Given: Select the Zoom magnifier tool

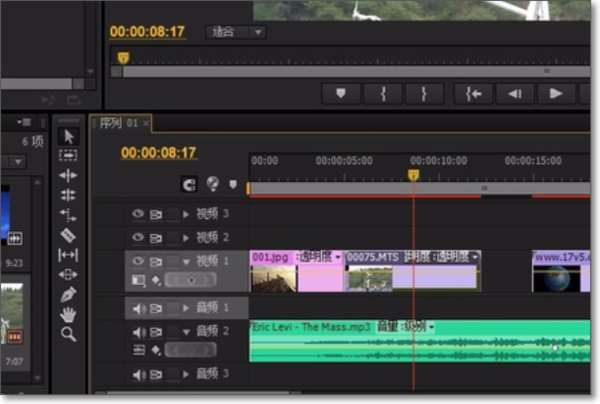Looking at the screenshot, I should point(68,334).
